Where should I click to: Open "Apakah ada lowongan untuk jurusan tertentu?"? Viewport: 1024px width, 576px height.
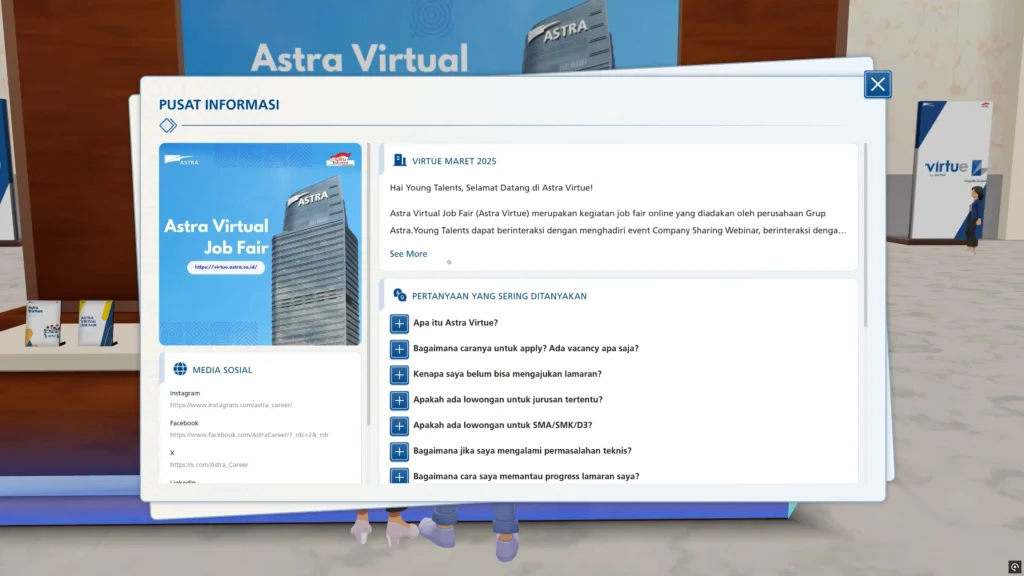[x=399, y=400]
